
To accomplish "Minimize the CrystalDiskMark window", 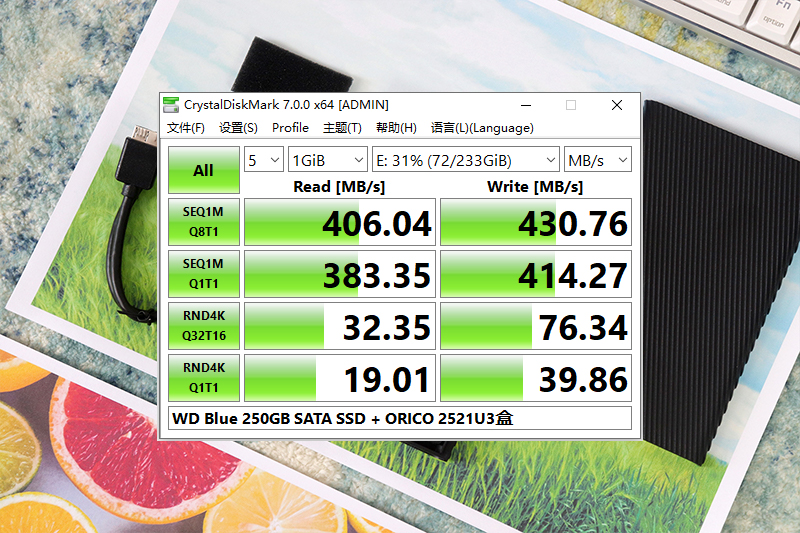I will 526,105.
